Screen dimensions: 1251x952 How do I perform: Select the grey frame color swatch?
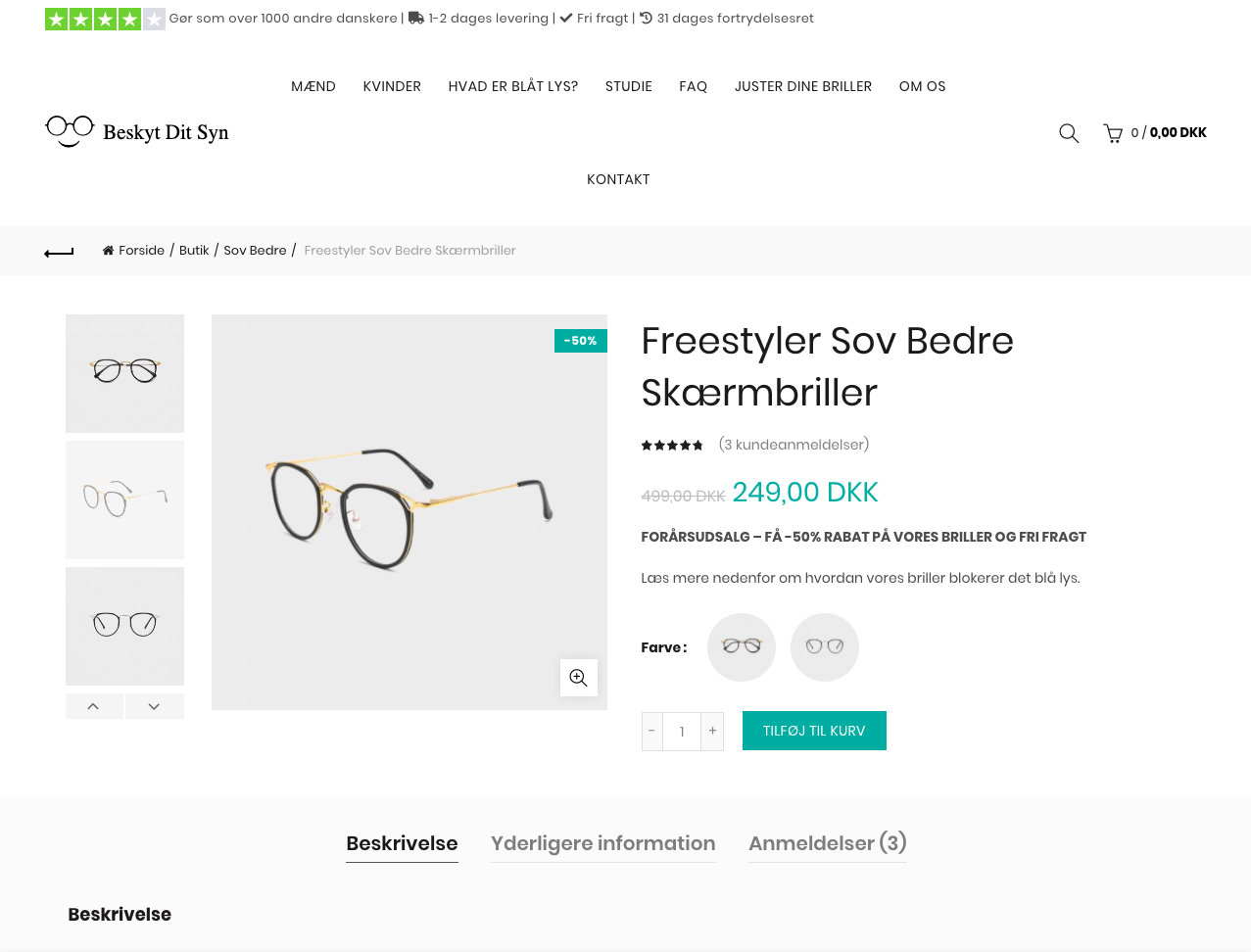click(825, 646)
